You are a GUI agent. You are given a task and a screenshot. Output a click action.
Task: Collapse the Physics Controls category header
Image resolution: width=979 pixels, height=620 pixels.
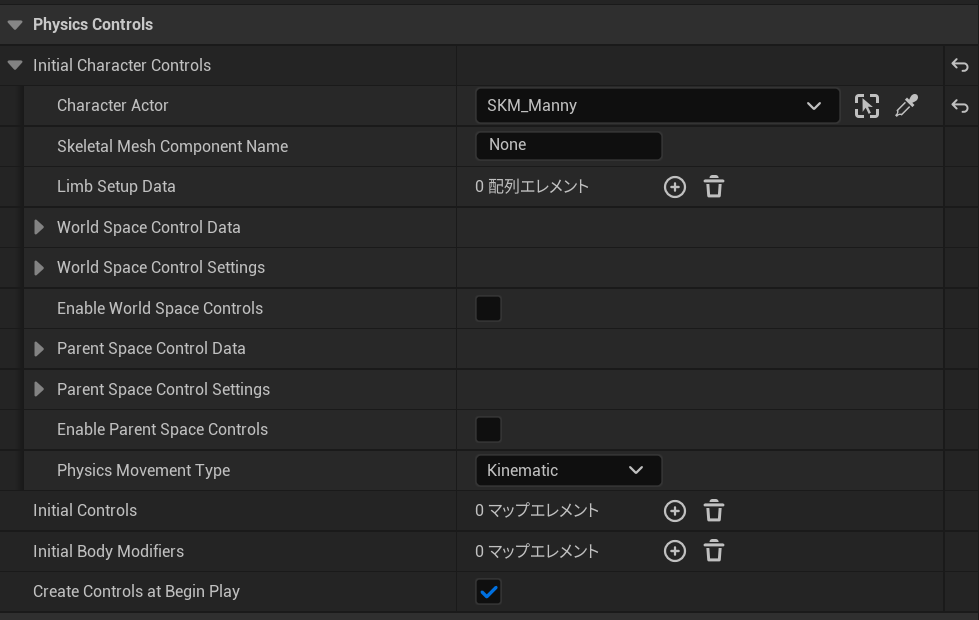point(15,24)
